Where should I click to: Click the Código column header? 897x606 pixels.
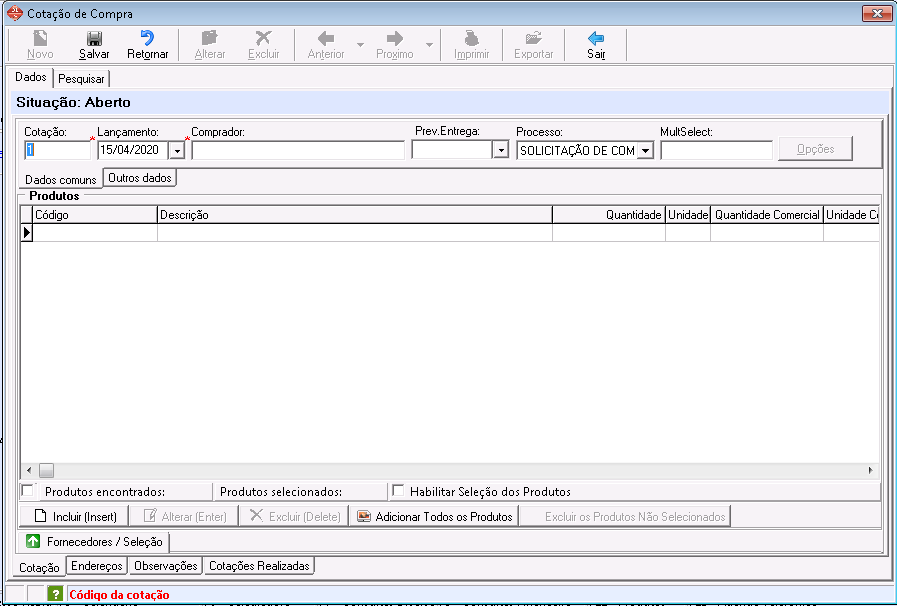[x=95, y=215]
